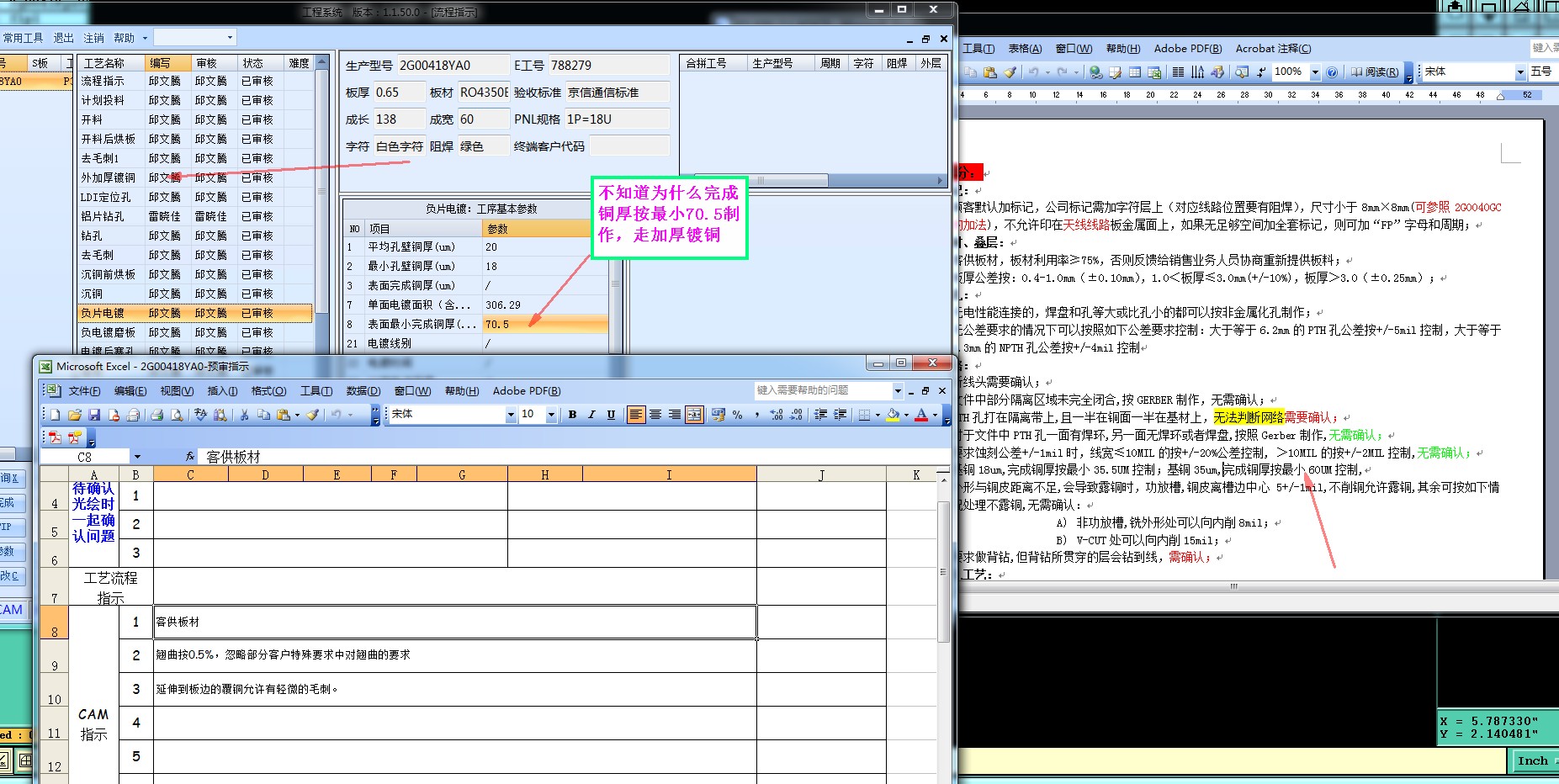This screenshot has width=1559, height=784.
Task: Open Excel font name 宋体 dropdown
Action: pos(511,415)
